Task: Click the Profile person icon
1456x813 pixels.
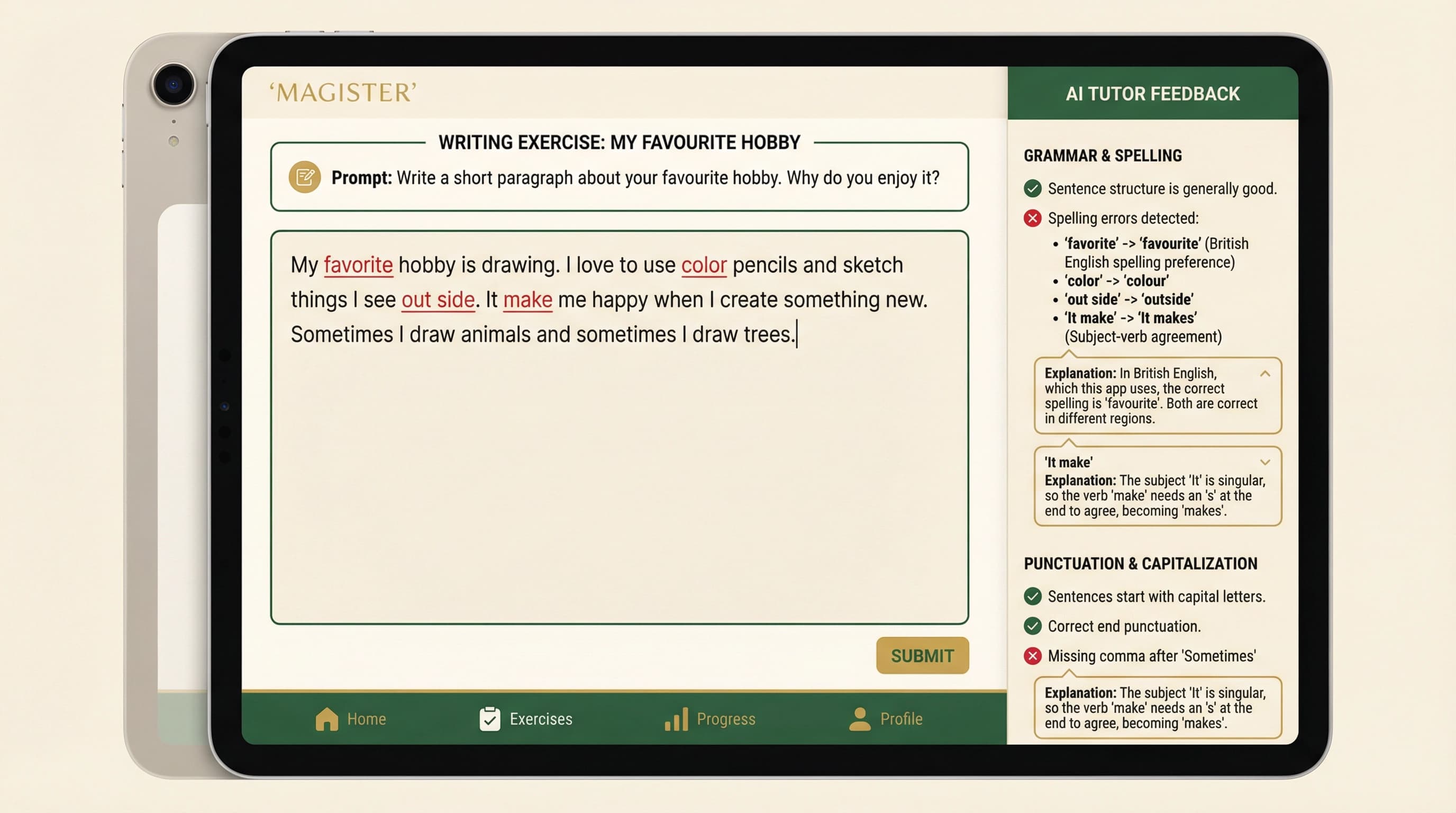Action: pyautogui.click(x=860, y=719)
